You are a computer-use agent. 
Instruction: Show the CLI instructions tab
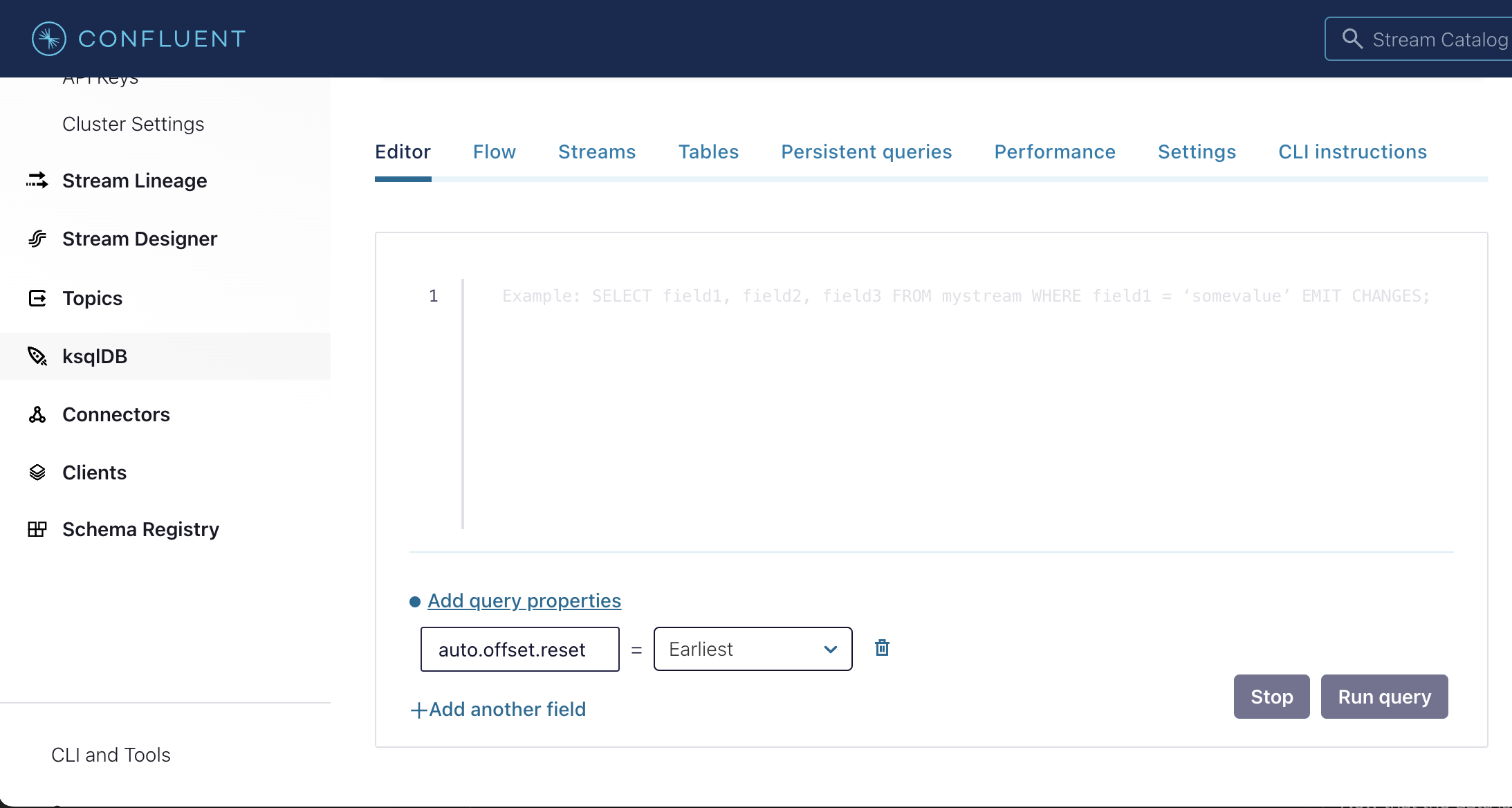pos(1352,151)
